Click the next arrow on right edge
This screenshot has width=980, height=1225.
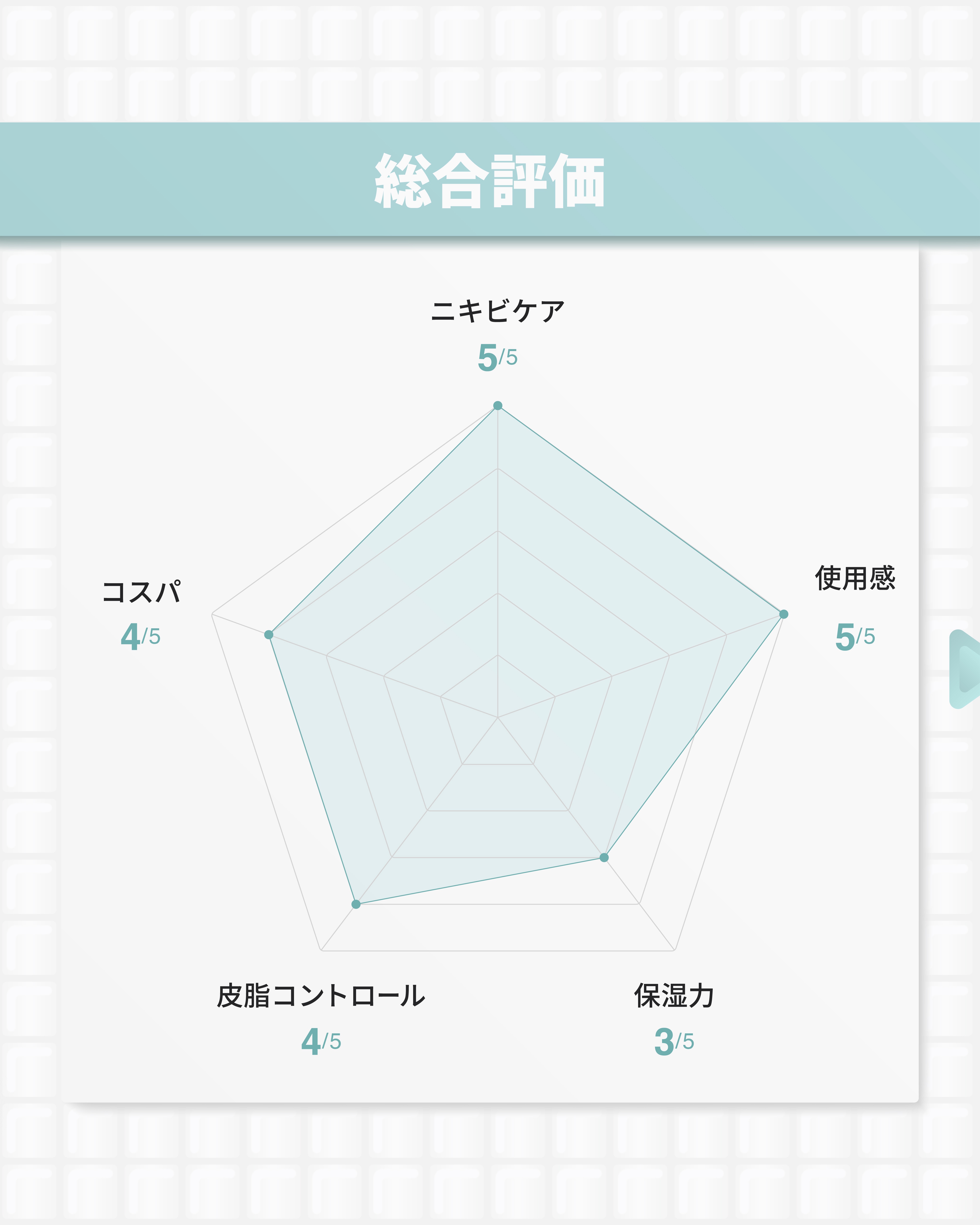point(966,669)
